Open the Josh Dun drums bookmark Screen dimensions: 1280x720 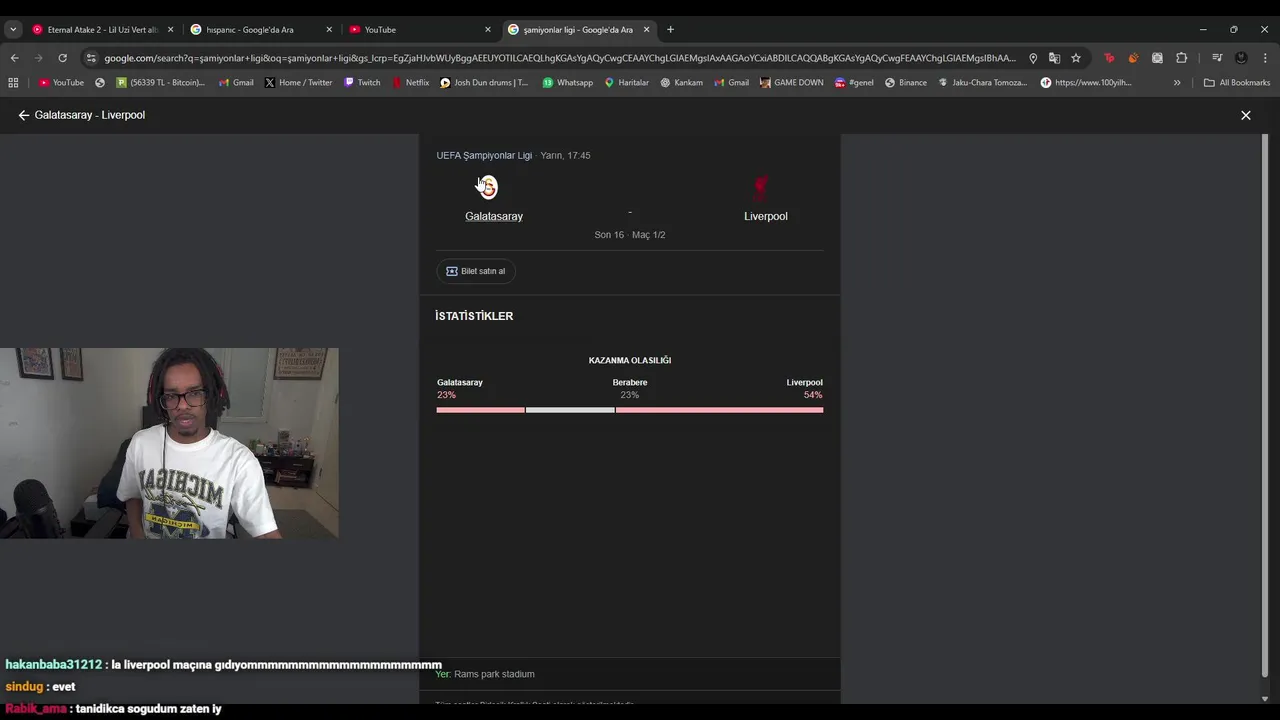coord(484,83)
